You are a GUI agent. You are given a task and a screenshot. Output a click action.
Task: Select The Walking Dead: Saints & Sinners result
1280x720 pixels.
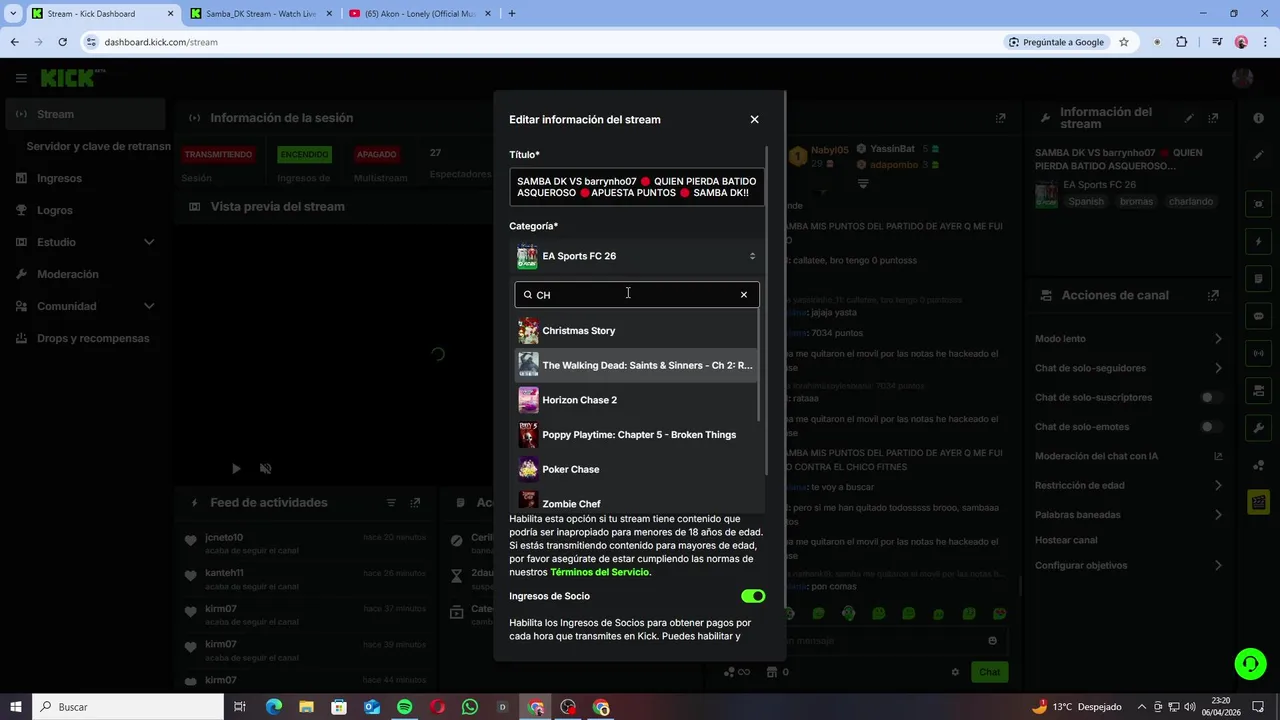pos(636,365)
